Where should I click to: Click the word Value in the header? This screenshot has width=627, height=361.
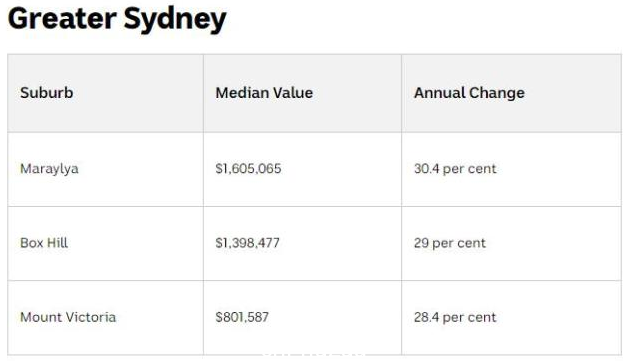(x=294, y=93)
